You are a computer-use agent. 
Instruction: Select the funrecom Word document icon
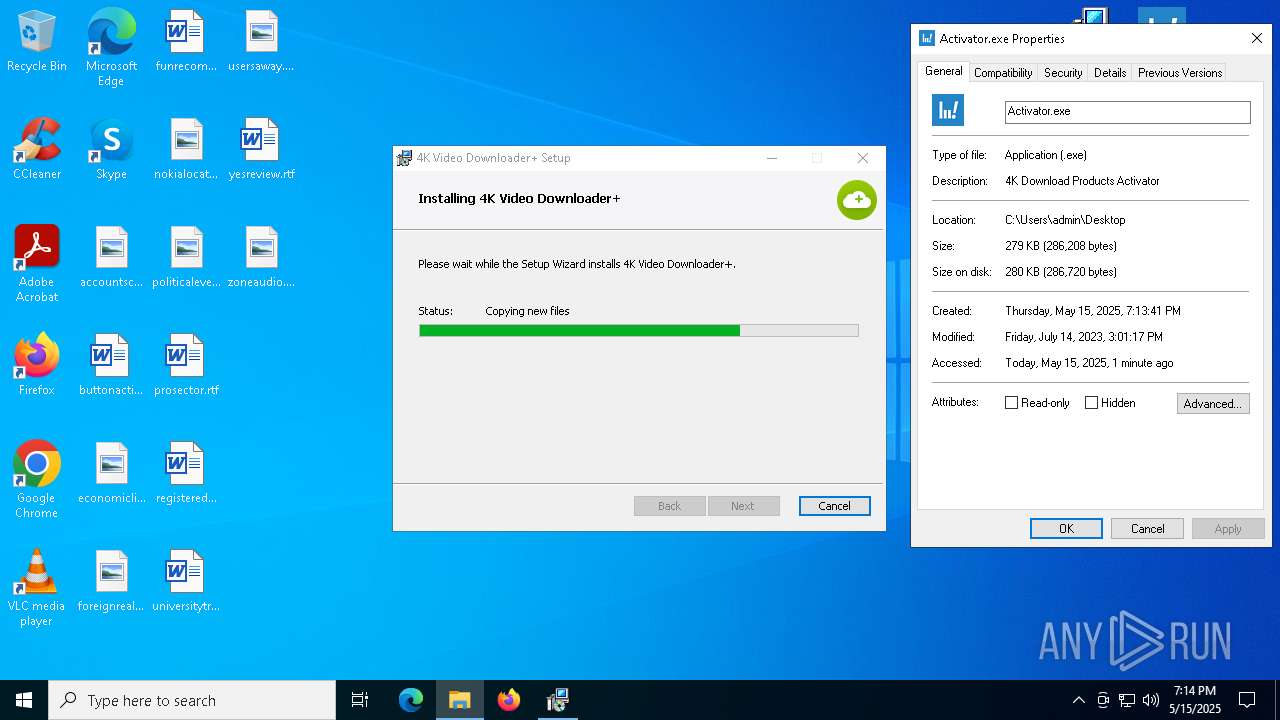coord(186,42)
